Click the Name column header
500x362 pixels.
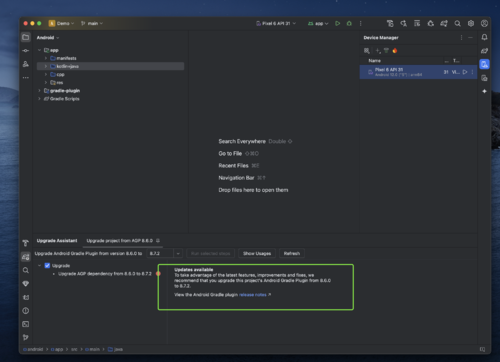click(x=375, y=61)
